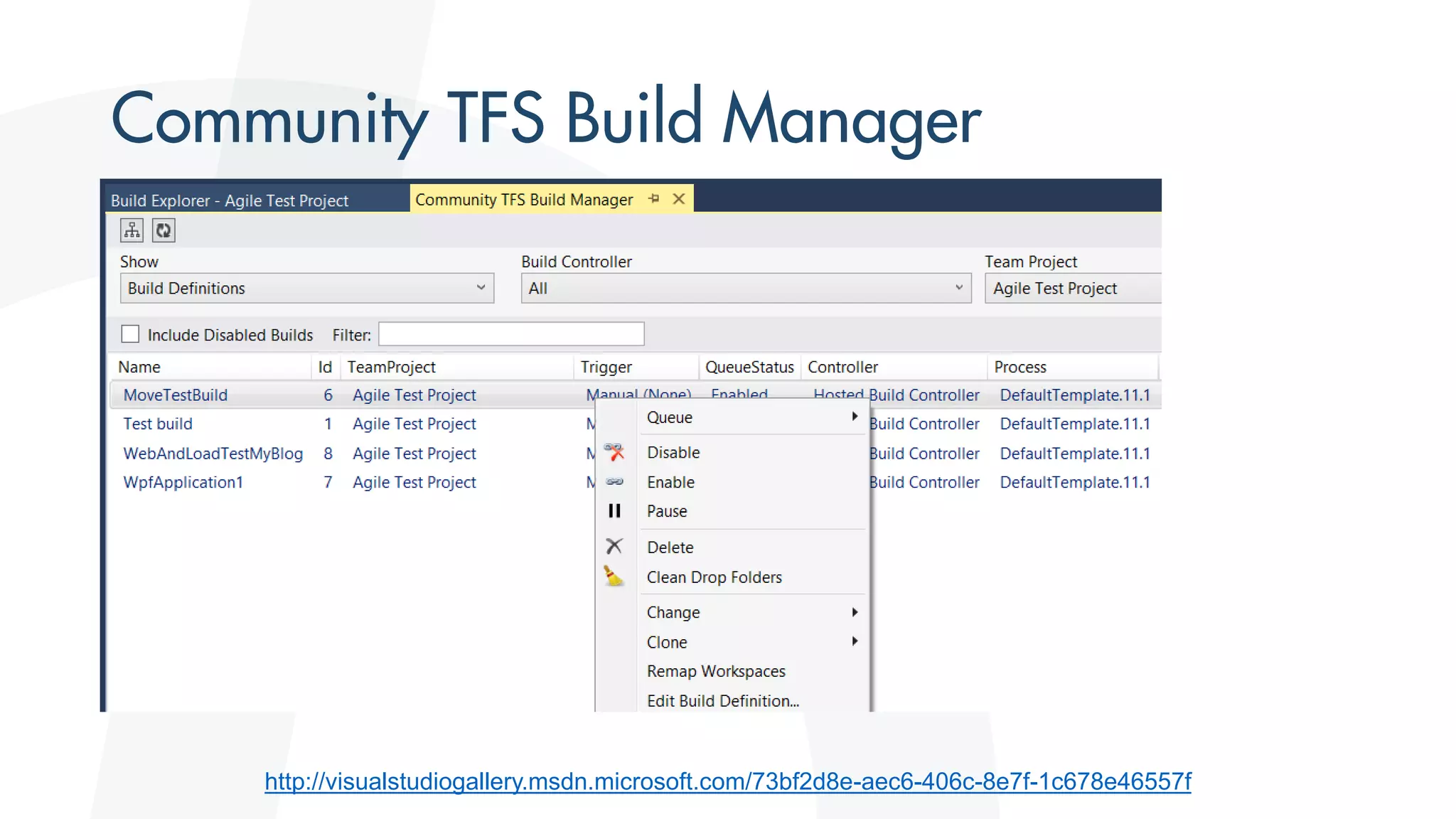Click in the Filter text box
The height and width of the screenshot is (819, 1456).
pos(511,334)
